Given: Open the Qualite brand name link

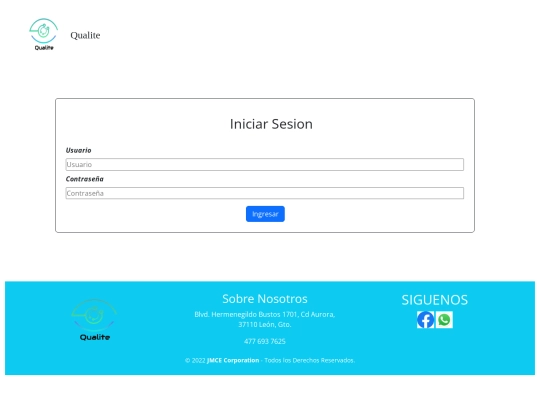Looking at the screenshot, I should (x=85, y=35).
